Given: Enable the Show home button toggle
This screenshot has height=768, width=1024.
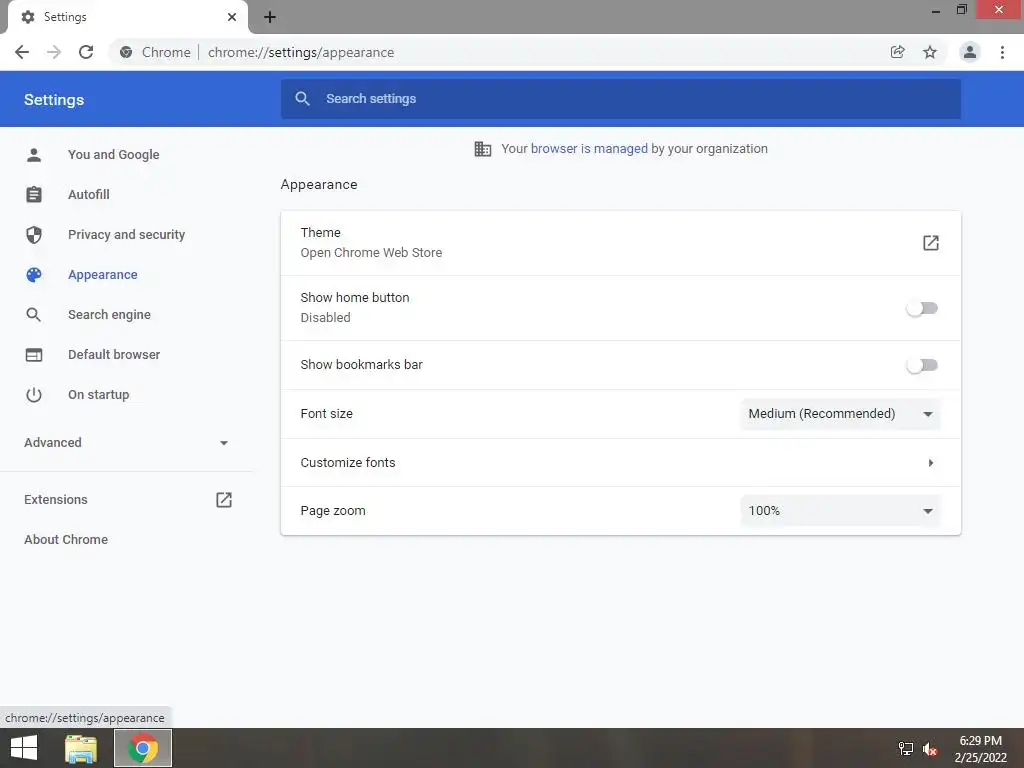Looking at the screenshot, I should [922, 308].
